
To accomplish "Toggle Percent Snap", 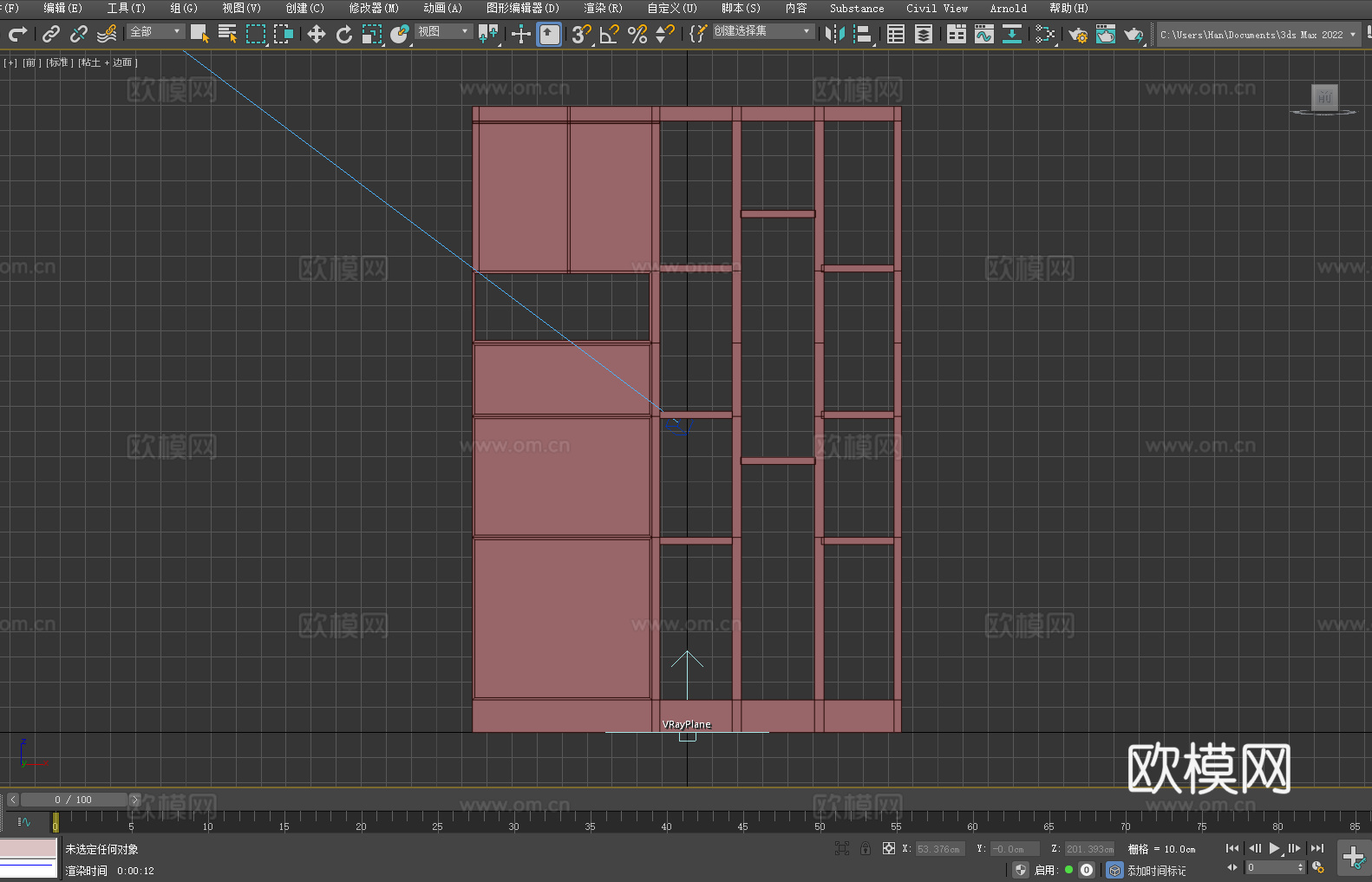I will pos(637,34).
